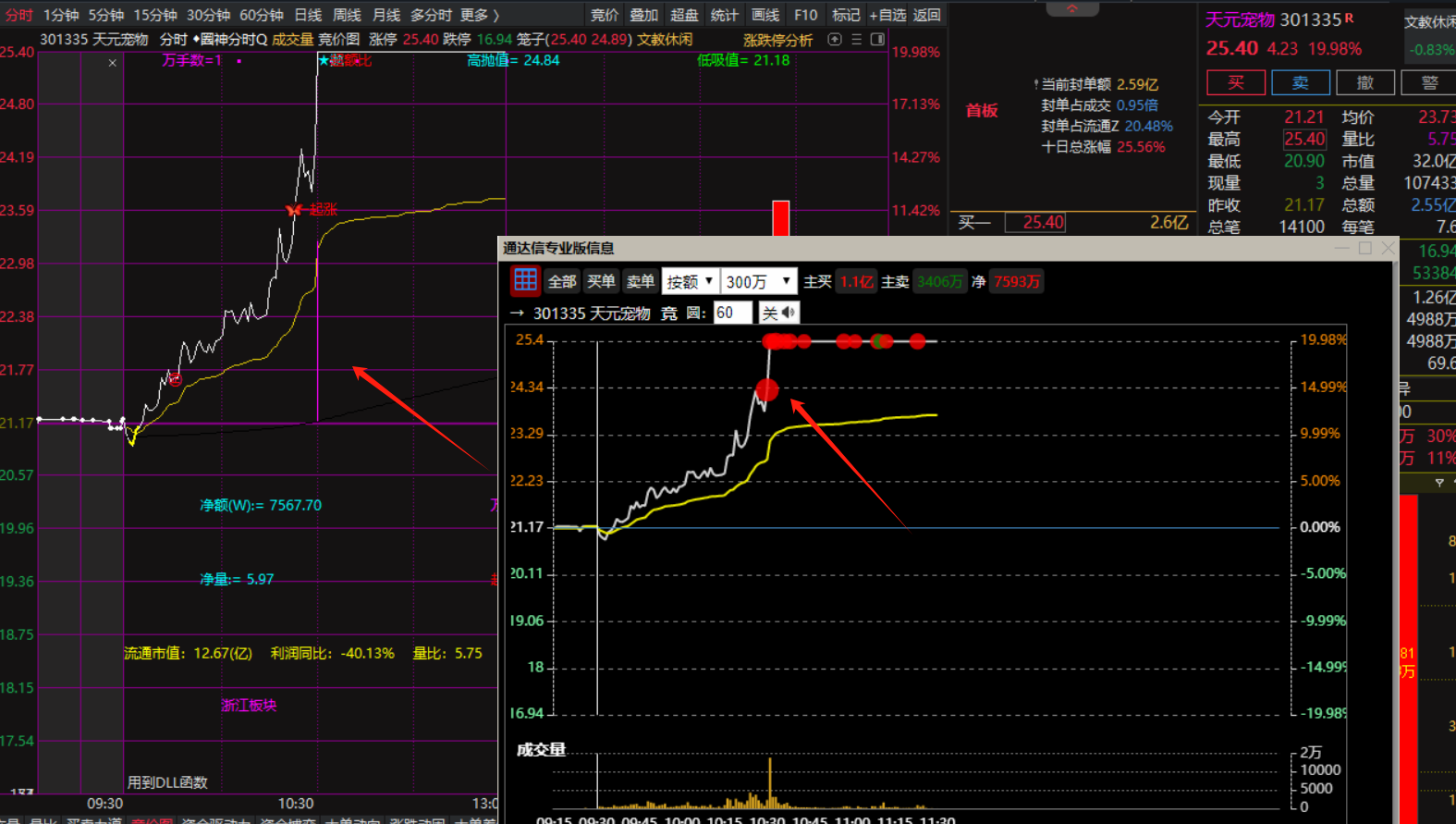Click the side panel layout icon in chart header
1456x824 pixels.
(877, 40)
